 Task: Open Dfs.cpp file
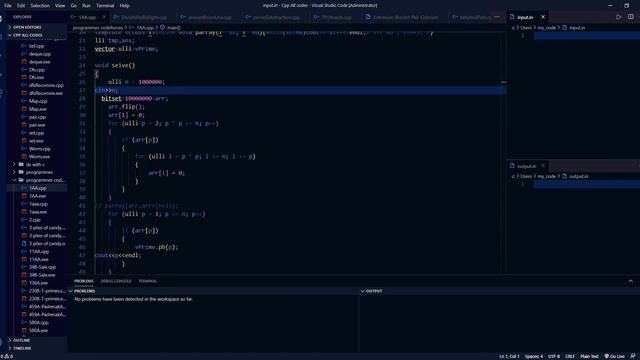[37, 69]
